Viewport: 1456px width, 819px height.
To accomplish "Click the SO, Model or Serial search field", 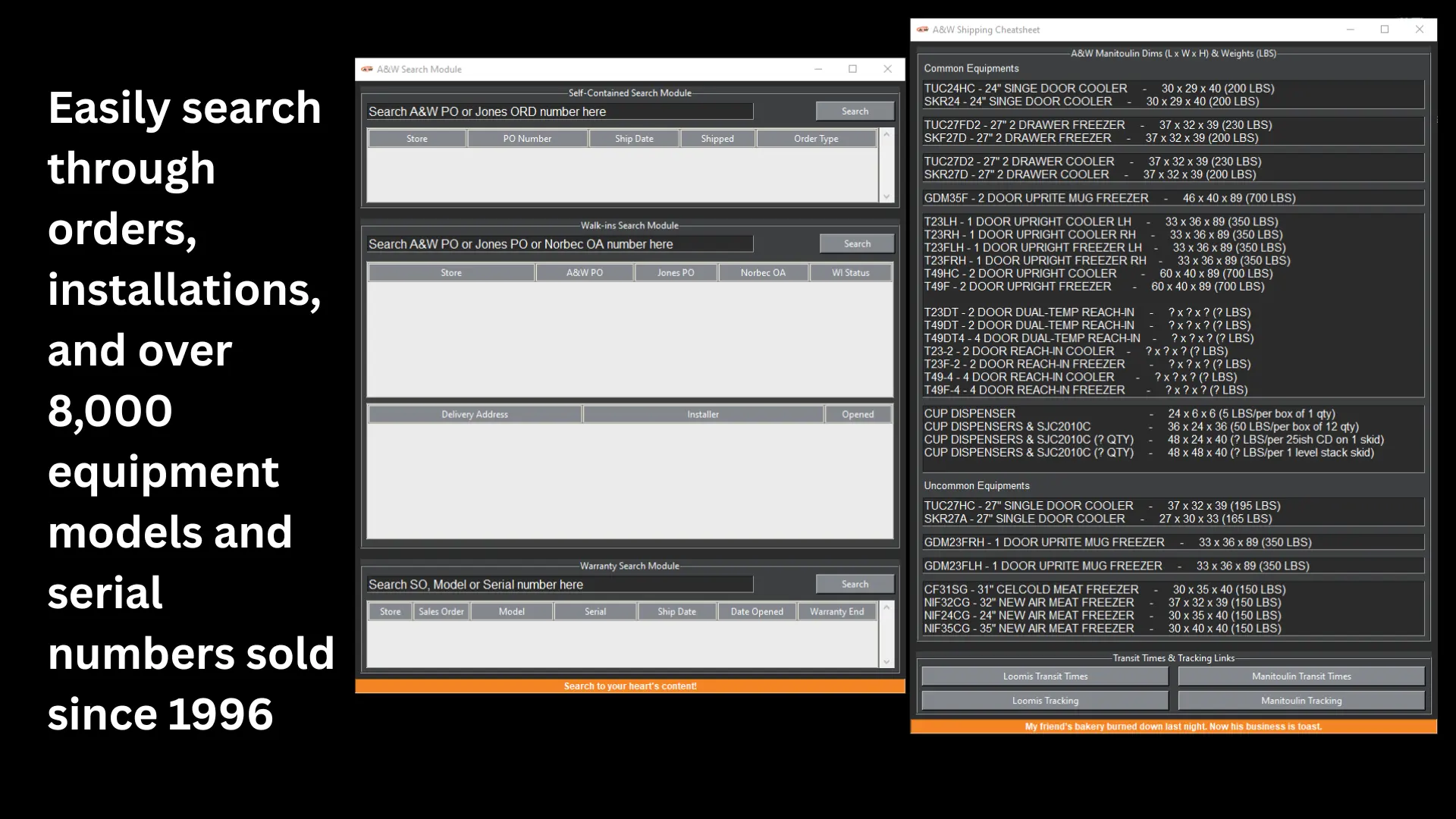I will pyautogui.click(x=560, y=584).
